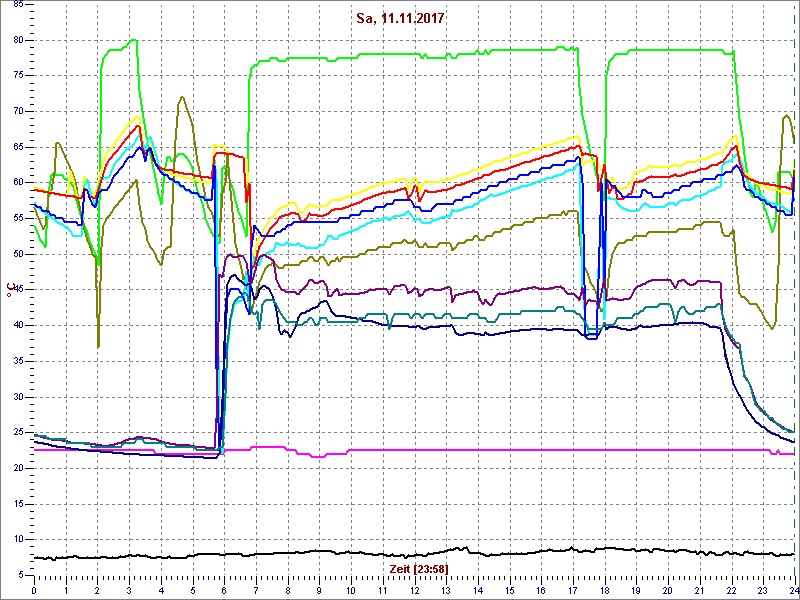Click the 25 label on the temperature axis
This screenshot has height=600, width=800.
pyautogui.click(x=18, y=433)
